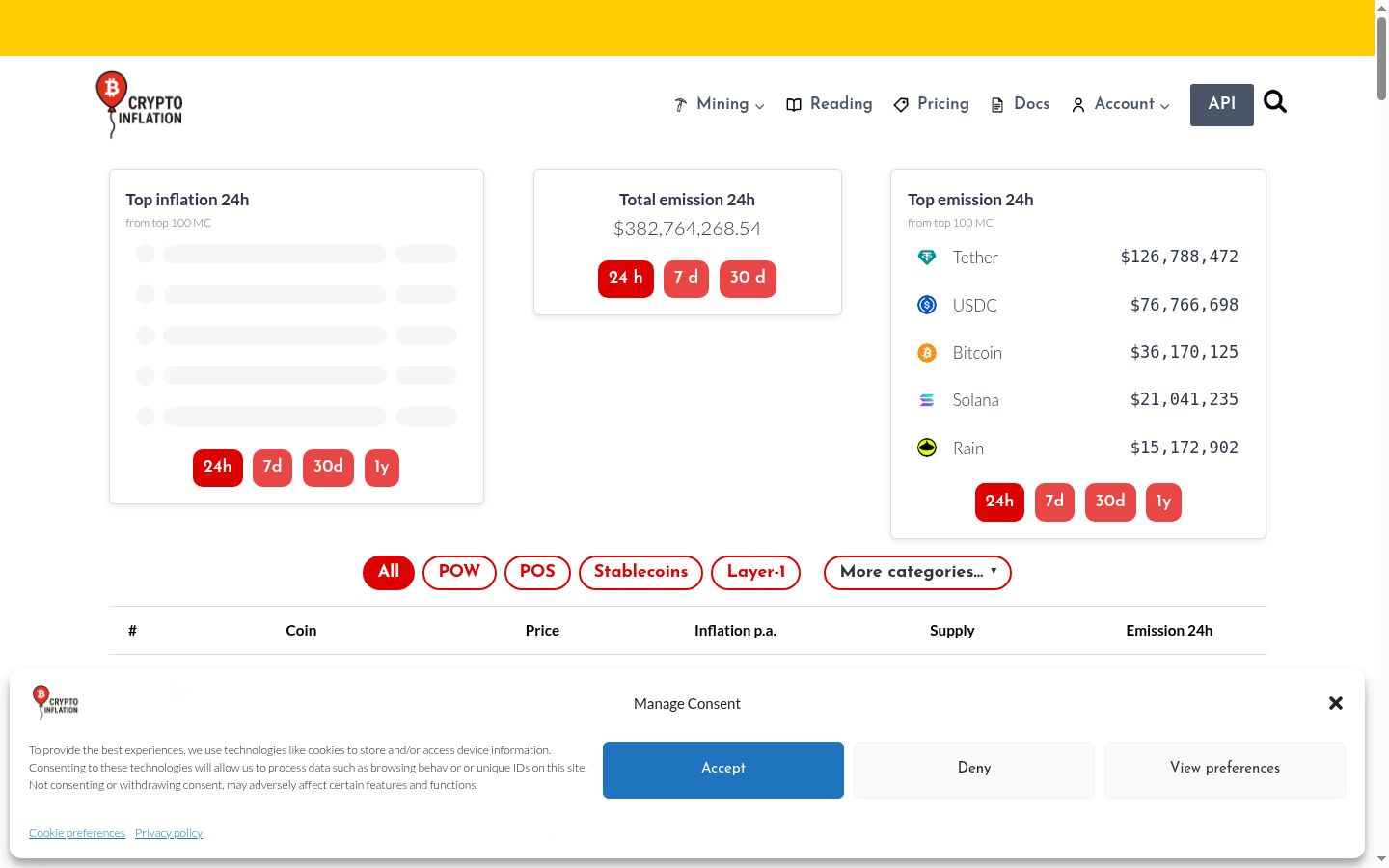Sort table by Emission 24h column
The height and width of the screenshot is (868, 1389).
point(1169,631)
